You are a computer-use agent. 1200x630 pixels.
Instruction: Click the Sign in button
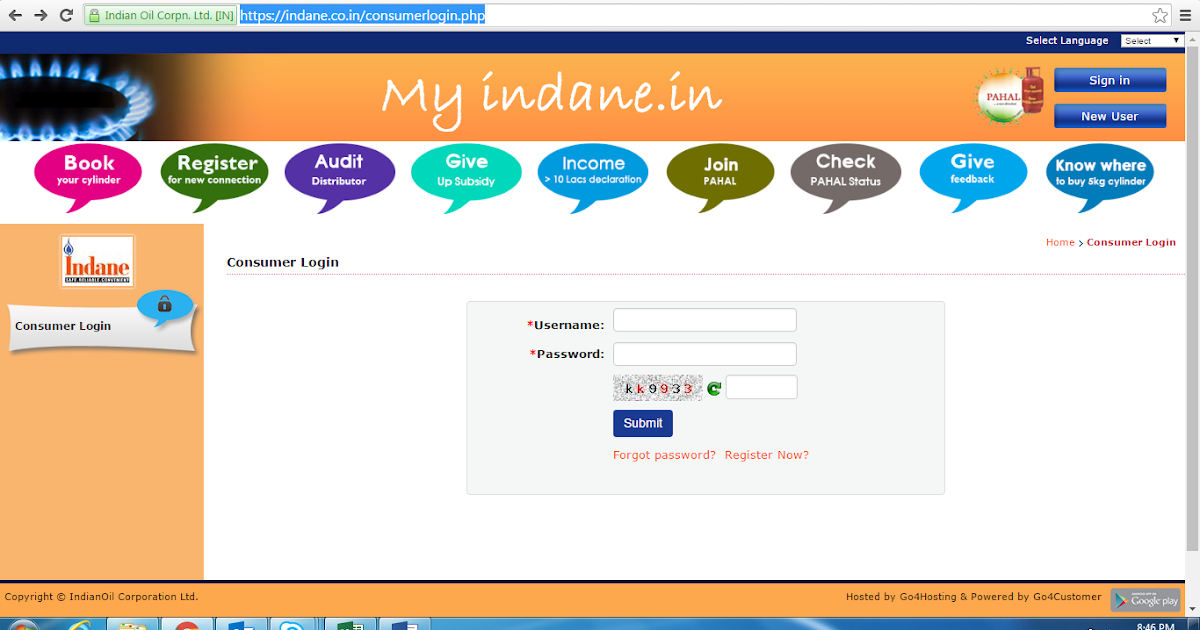coord(1110,80)
